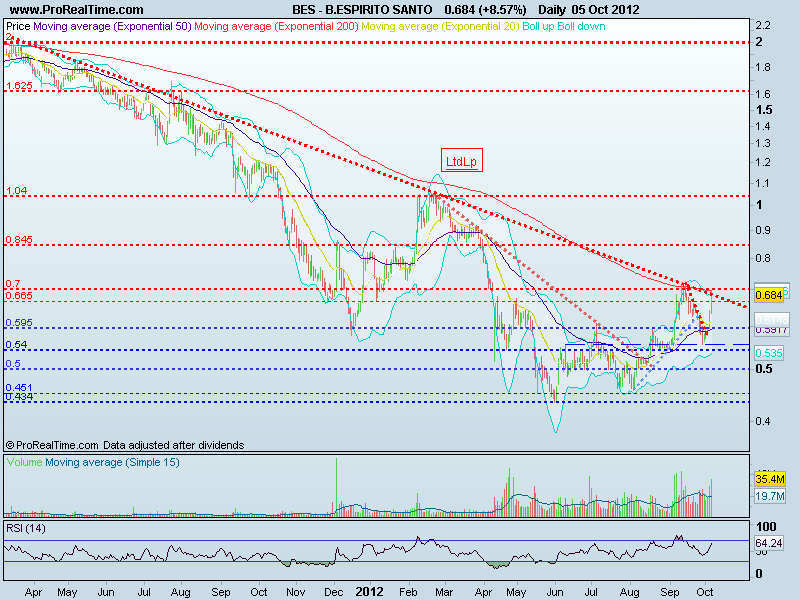This screenshot has width=800, height=600.
Task: Click the 0.845 resistance level label
Action: pos(19,240)
